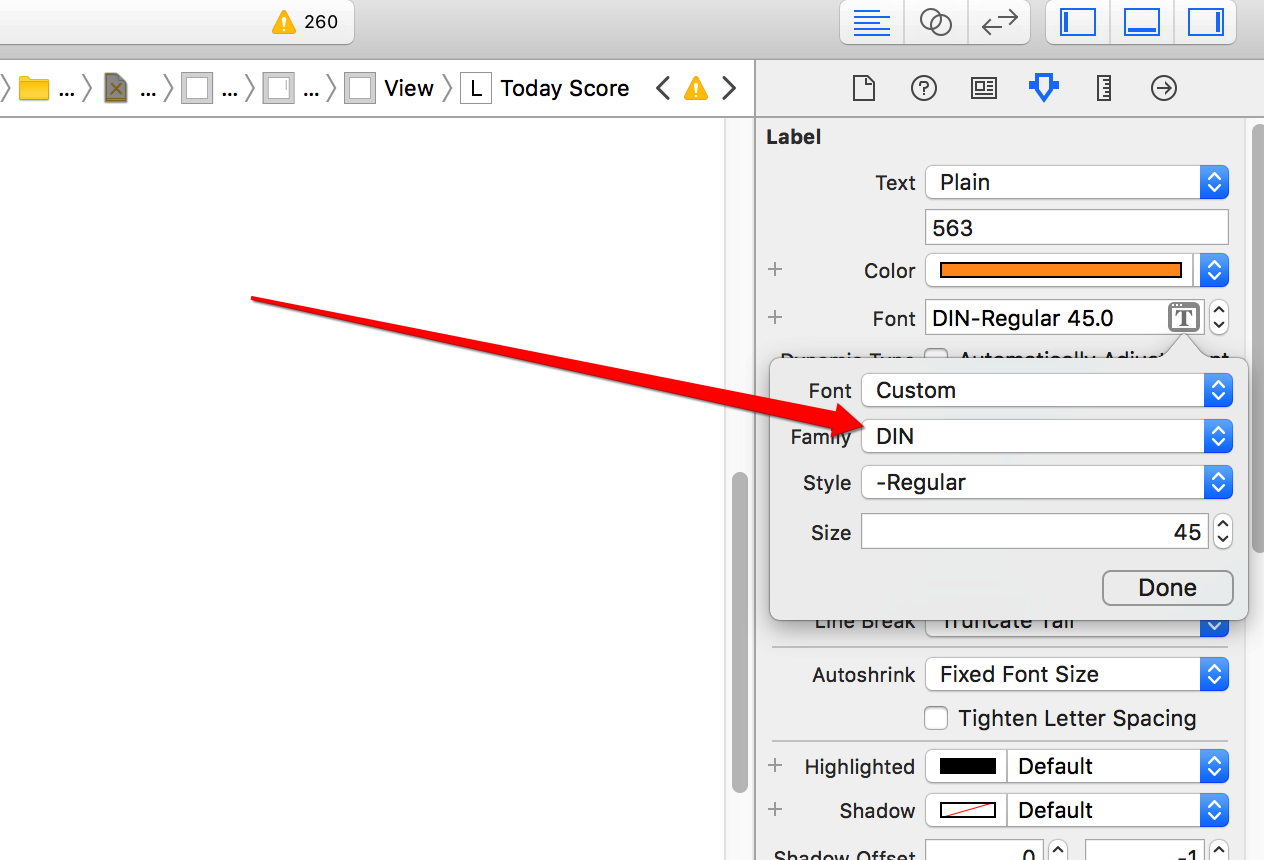1264x860 pixels.
Task: Toggle the Debug area bottom panel
Action: pos(1141,22)
